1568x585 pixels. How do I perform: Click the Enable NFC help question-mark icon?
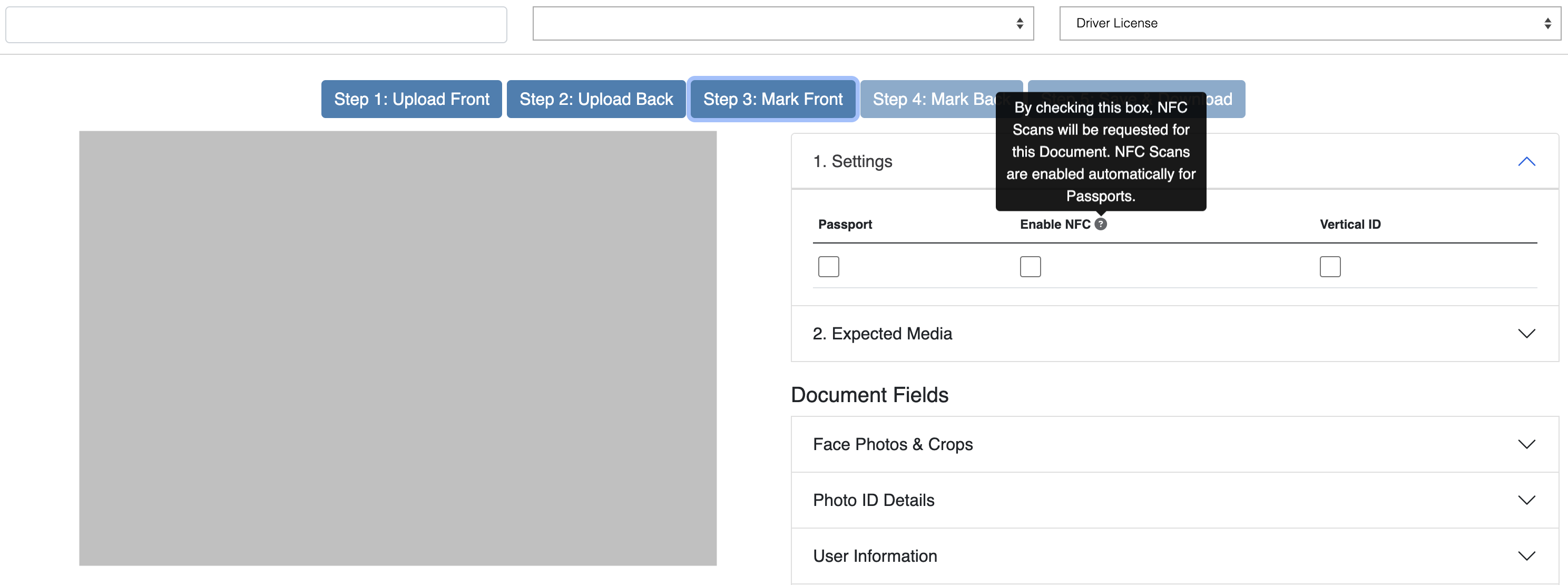[1100, 224]
